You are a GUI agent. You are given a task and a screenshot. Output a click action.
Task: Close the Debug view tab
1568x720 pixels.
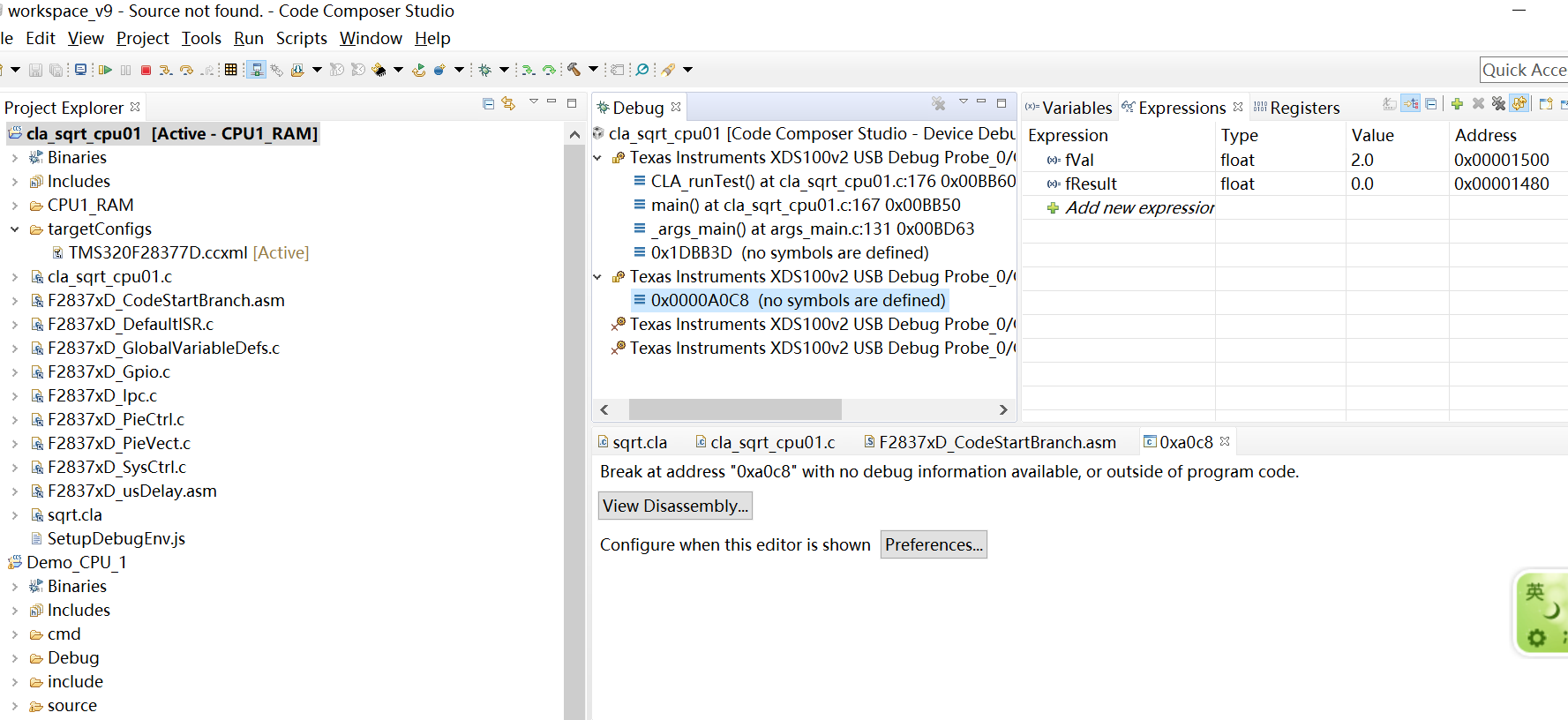(676, 107)
